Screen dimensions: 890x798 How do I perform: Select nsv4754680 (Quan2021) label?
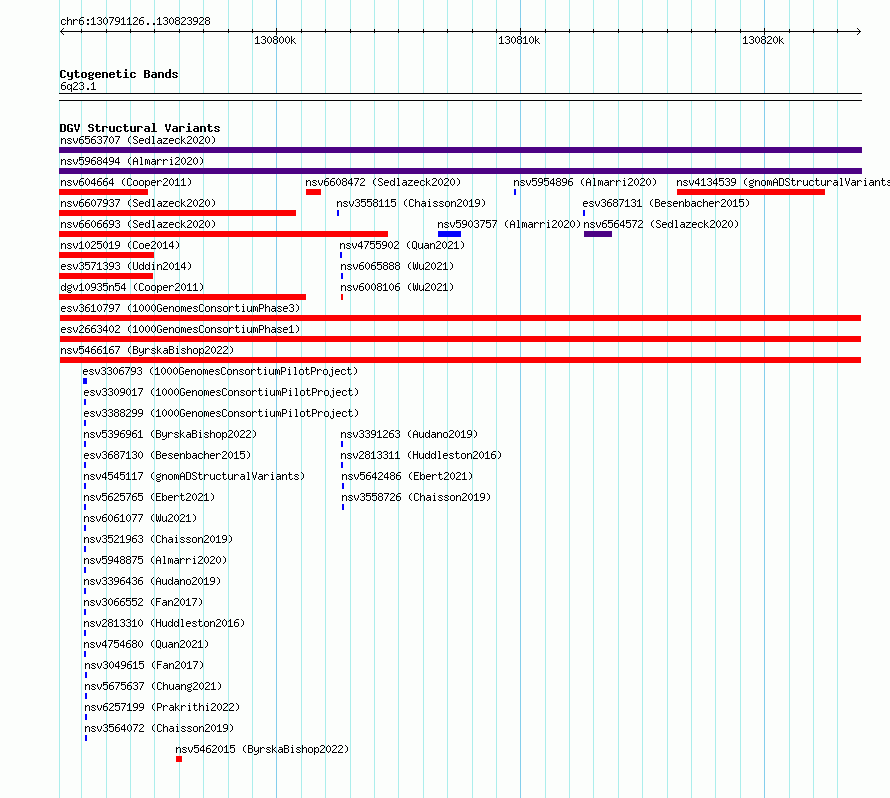coord(146,644)
